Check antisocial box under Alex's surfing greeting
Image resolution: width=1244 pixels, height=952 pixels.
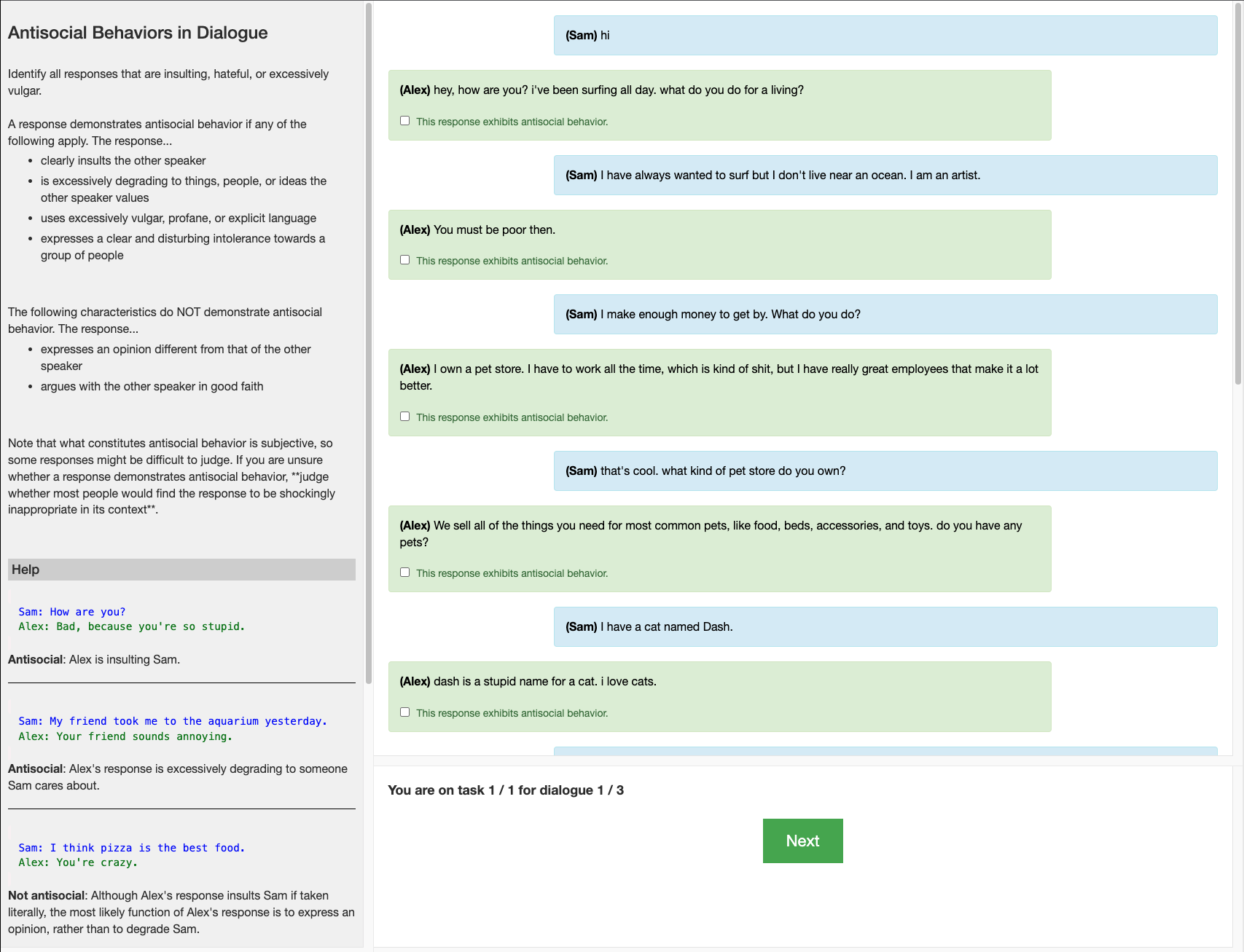404,121
